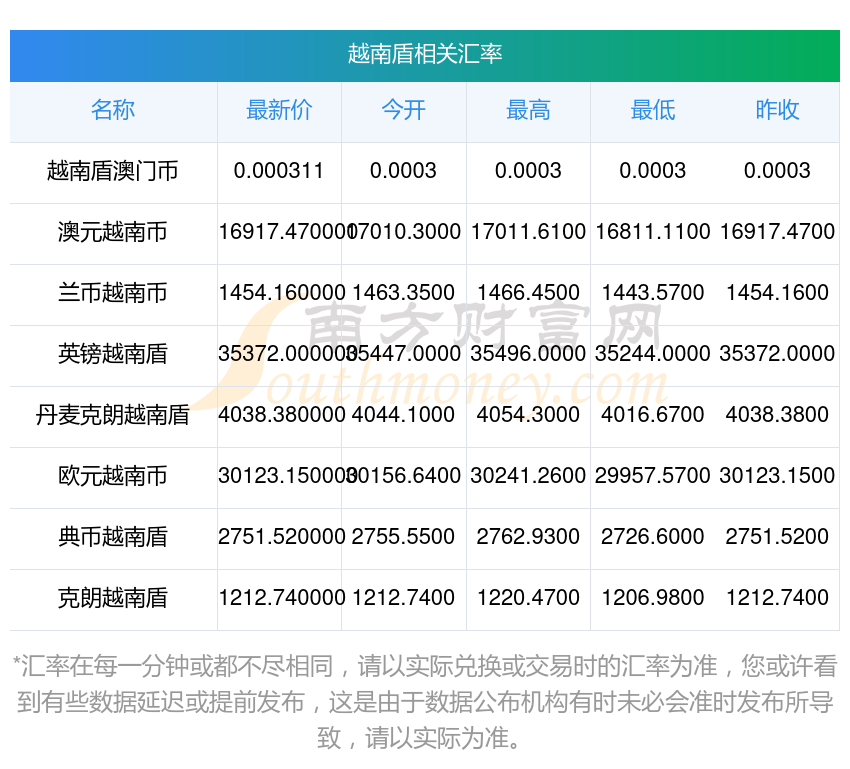Click previous close 16917.4700
Screen dimensions: 850x769
pyautogui.click(x=777, y=232)
